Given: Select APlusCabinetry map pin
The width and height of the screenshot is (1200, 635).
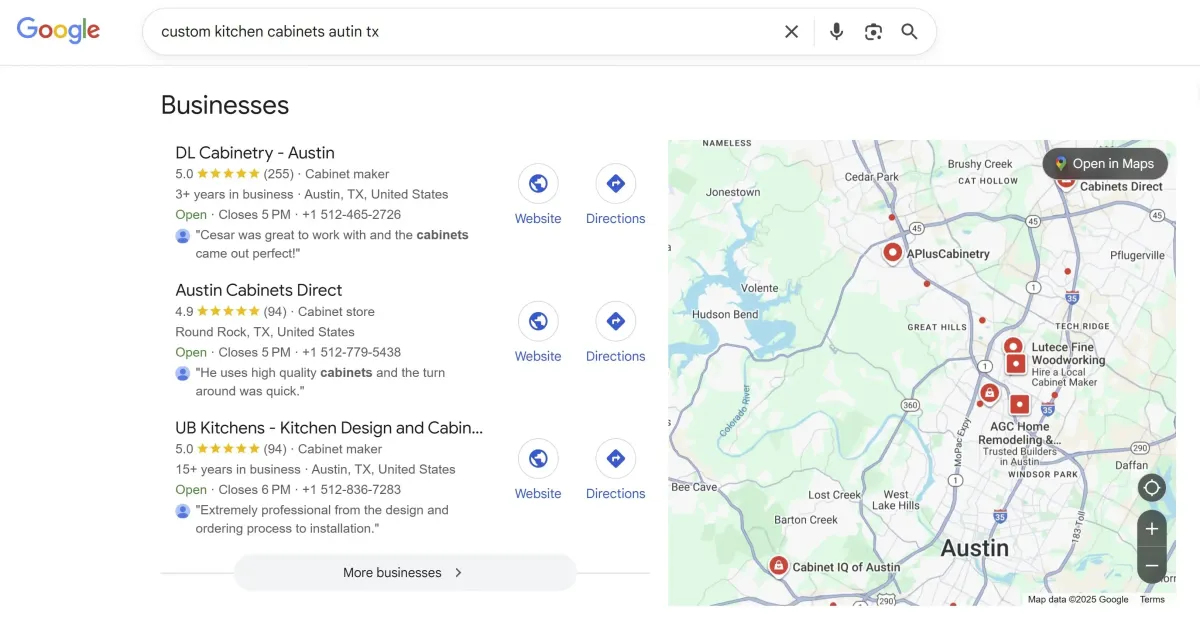Looking at the screenshot, I should tap(893, 252).
